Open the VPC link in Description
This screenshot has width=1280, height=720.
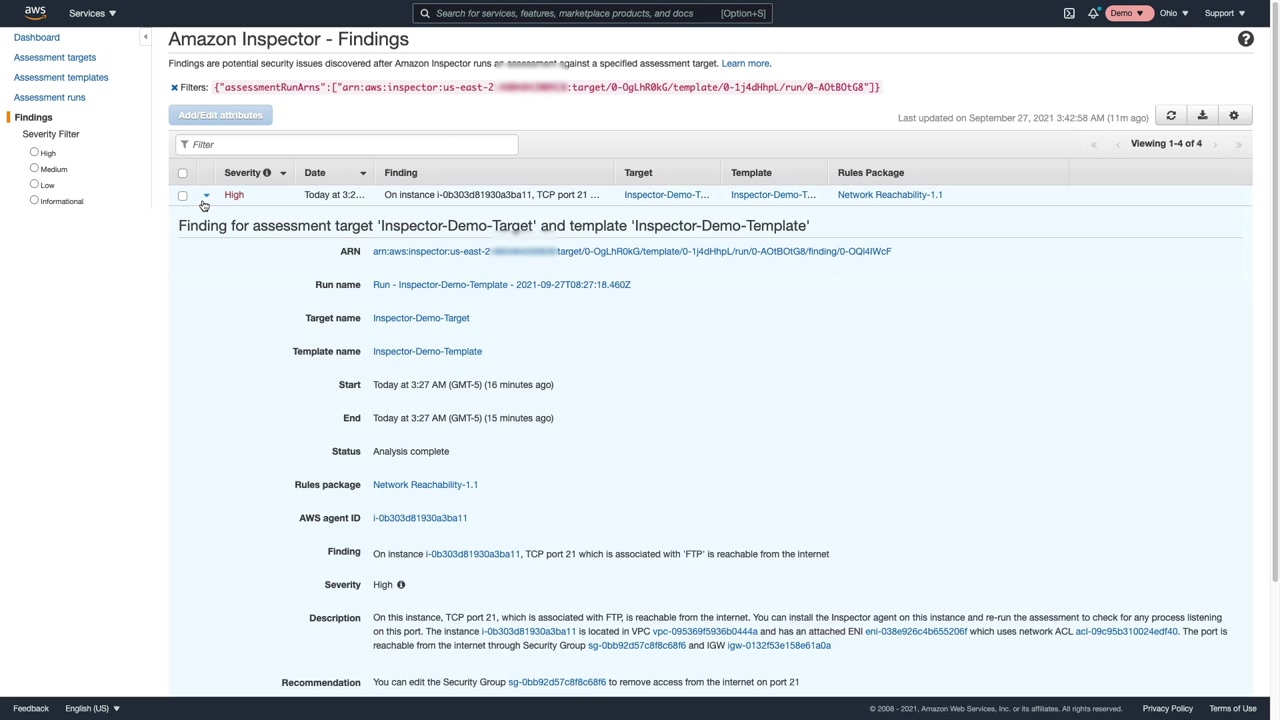click(705, 632)
